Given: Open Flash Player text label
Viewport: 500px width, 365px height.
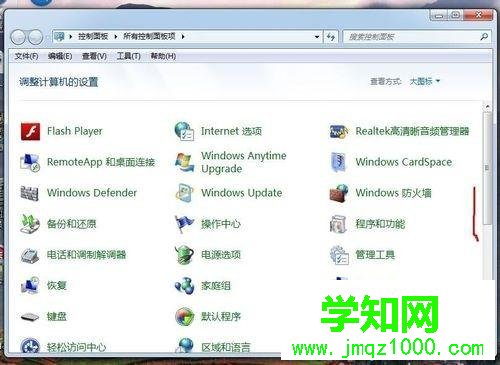Looking at the screenshot, I should click(x=75, y=131).
